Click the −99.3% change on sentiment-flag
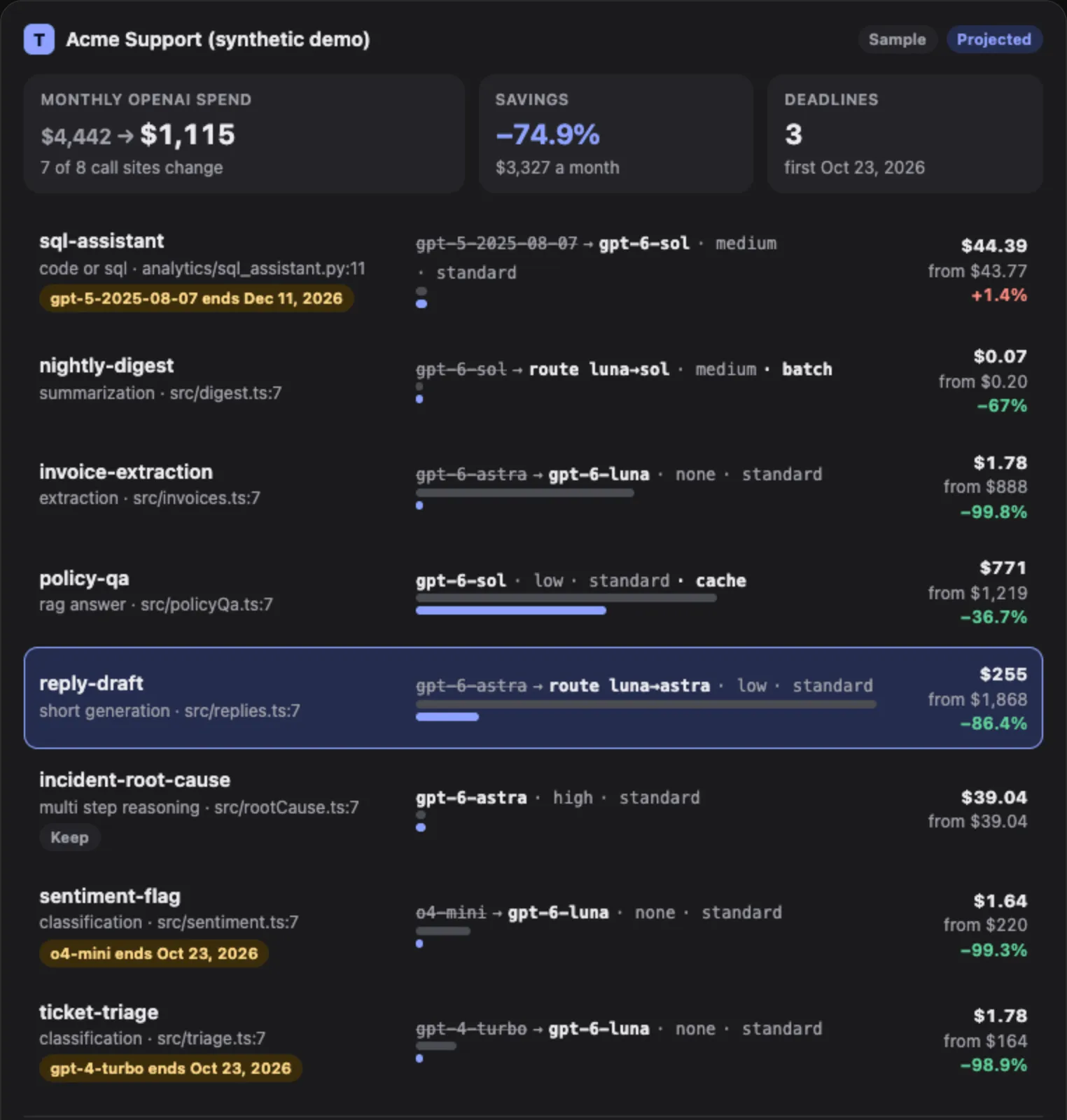This screenshot has width=1067, height=1120. point(993,951)
